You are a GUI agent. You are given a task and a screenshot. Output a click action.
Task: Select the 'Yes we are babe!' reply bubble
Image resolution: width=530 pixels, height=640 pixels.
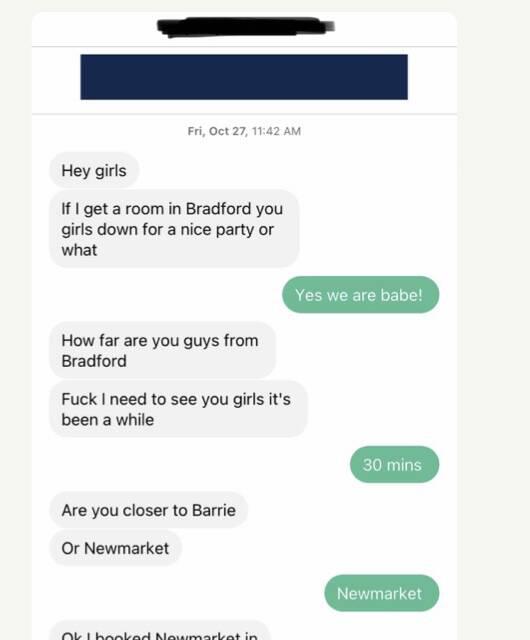[360, 295]
